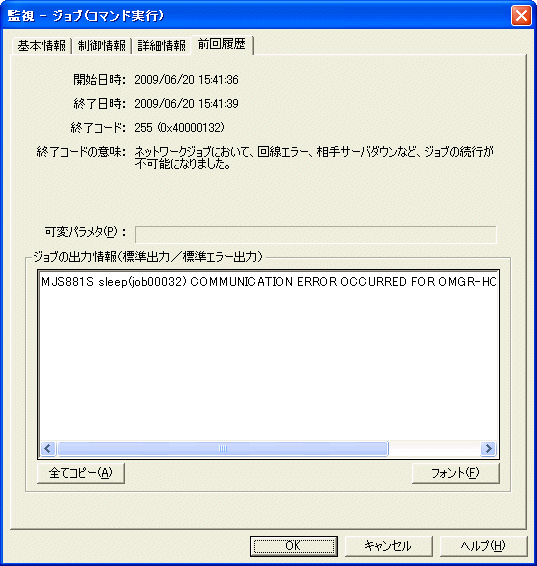Open the 制御情報 tab

pyautogui.click(x=102, y=46)
